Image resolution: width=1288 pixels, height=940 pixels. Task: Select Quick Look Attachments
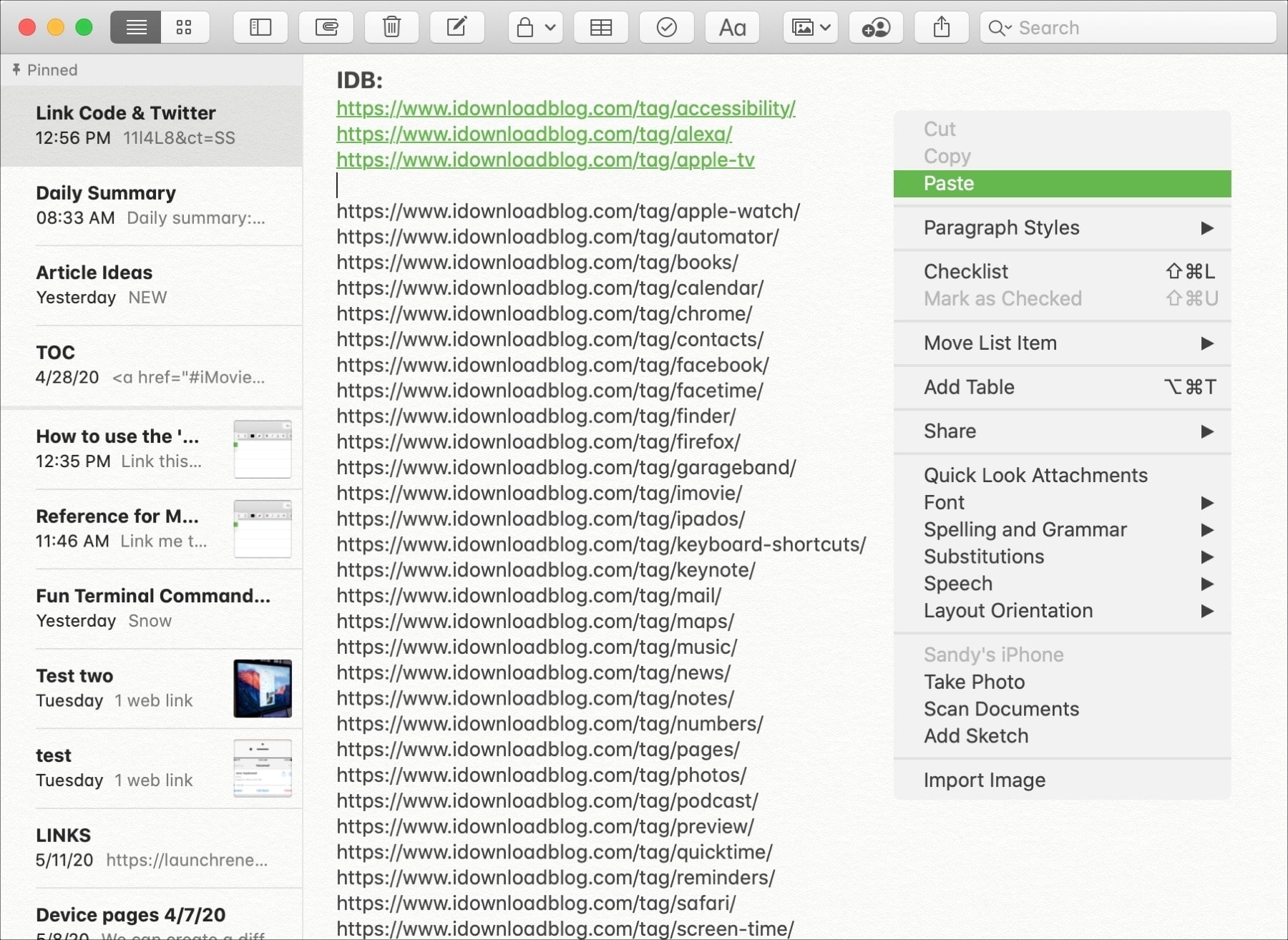(1062, 475)
